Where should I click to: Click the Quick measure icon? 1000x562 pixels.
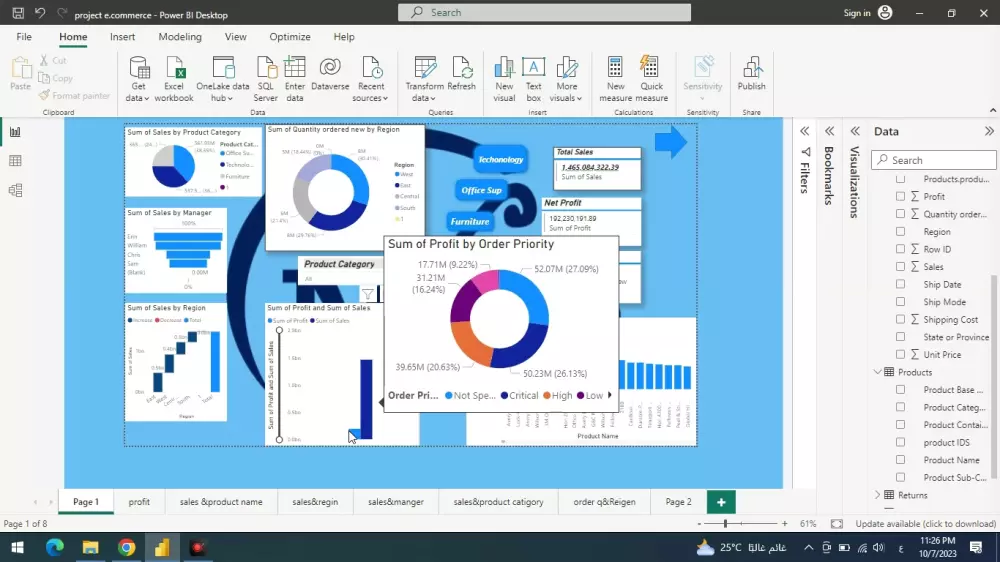(x=651, y=79)
